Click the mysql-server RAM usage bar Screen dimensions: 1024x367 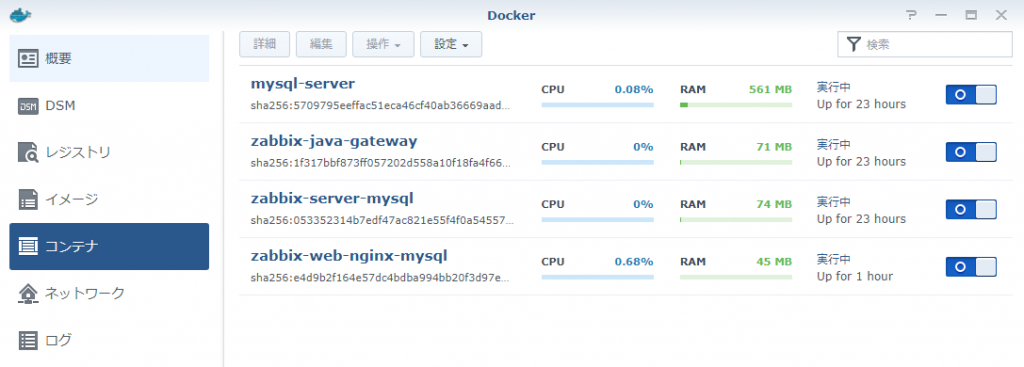[736, 104]
